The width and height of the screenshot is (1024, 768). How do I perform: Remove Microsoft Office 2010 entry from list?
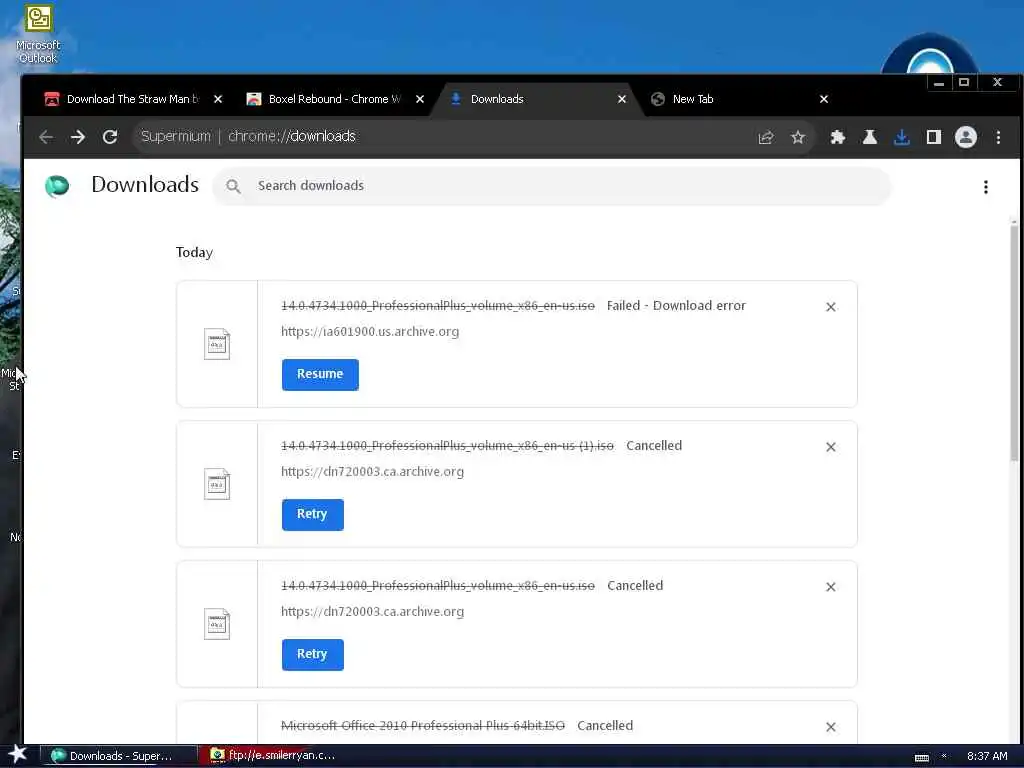tap(831, 727)
